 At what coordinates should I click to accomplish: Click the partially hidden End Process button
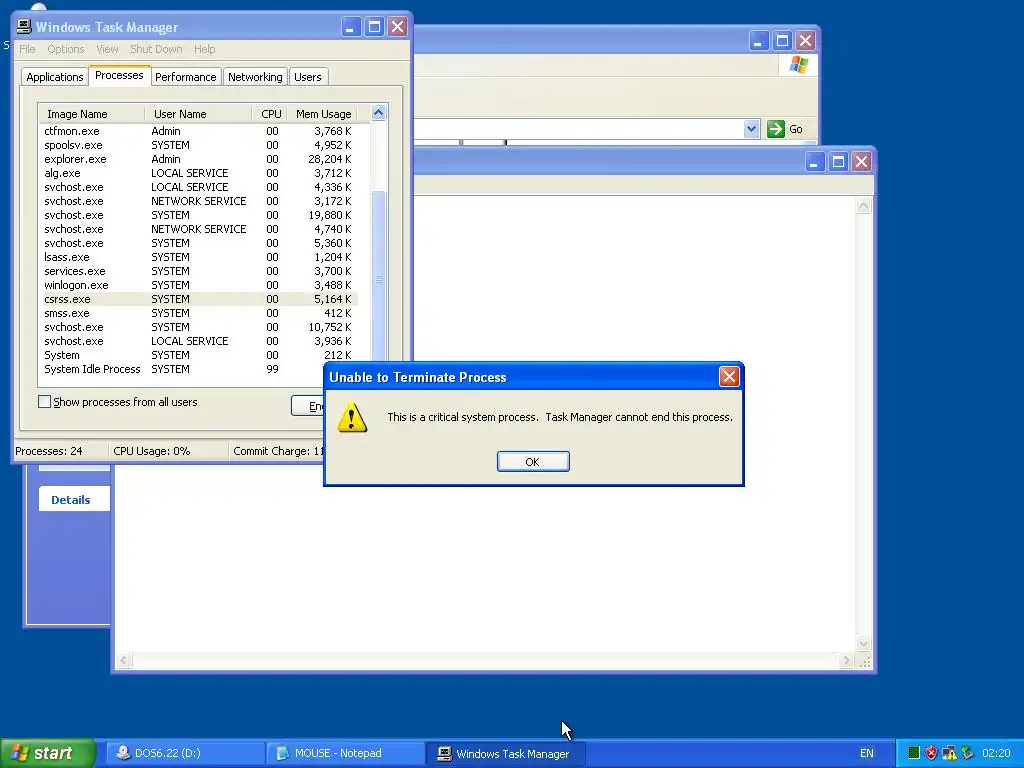[308, 406]
